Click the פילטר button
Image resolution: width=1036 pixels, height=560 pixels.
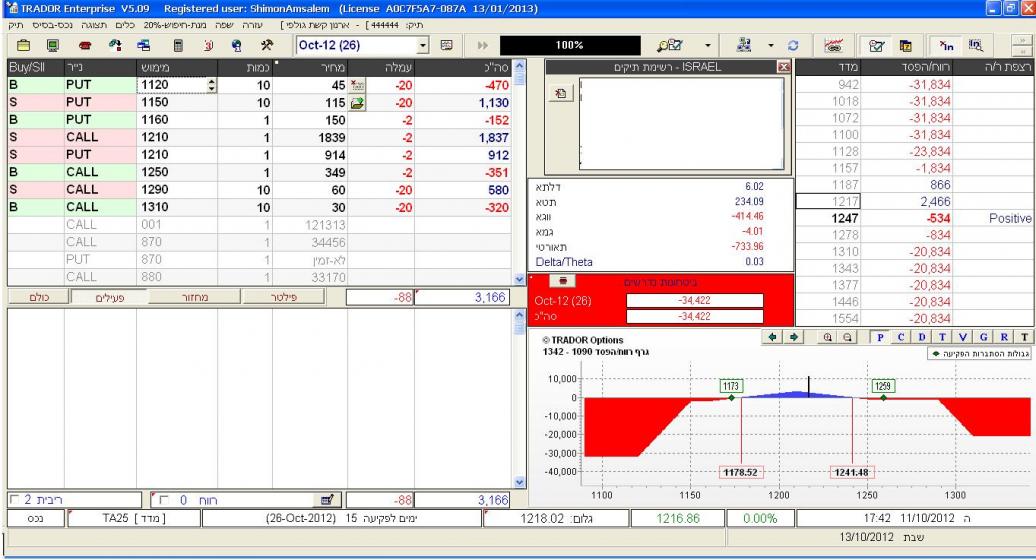point(290,297)
